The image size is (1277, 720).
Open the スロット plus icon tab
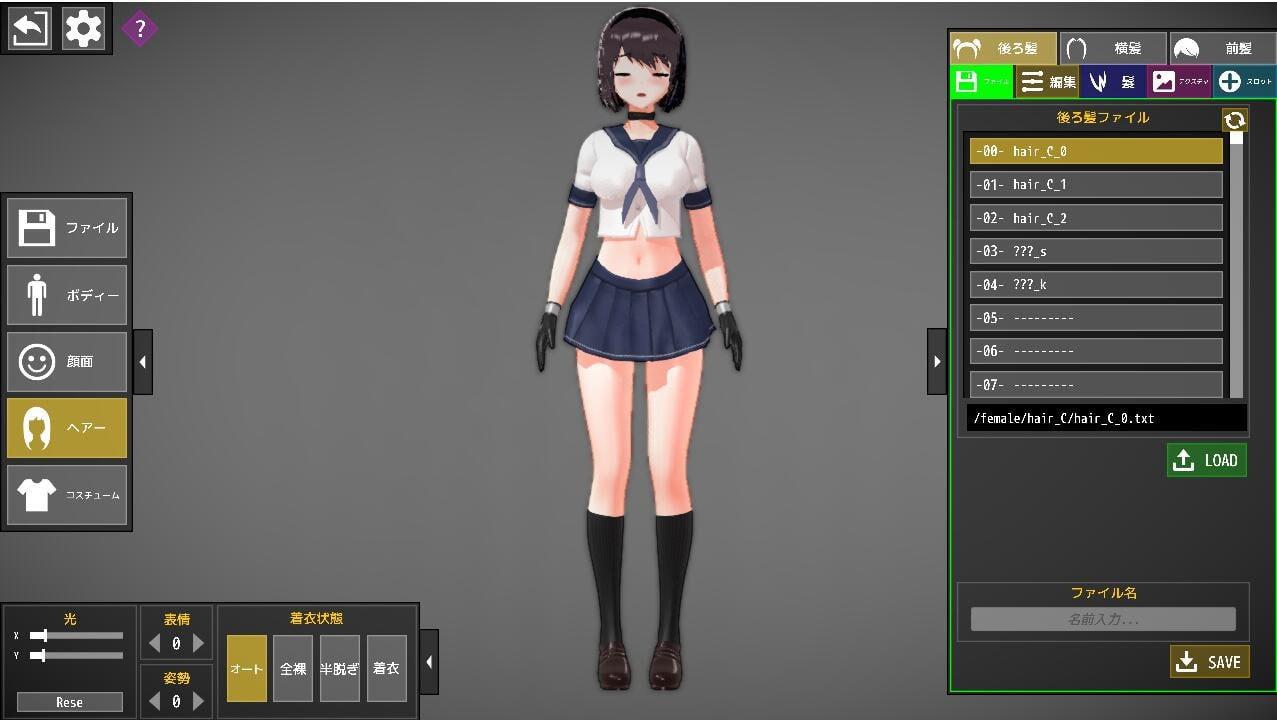tap(1245, 82)
